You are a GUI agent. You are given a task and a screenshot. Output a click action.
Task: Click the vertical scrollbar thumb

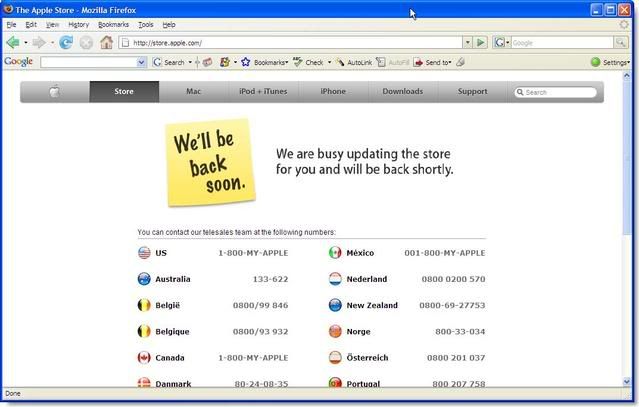point(627,158)
